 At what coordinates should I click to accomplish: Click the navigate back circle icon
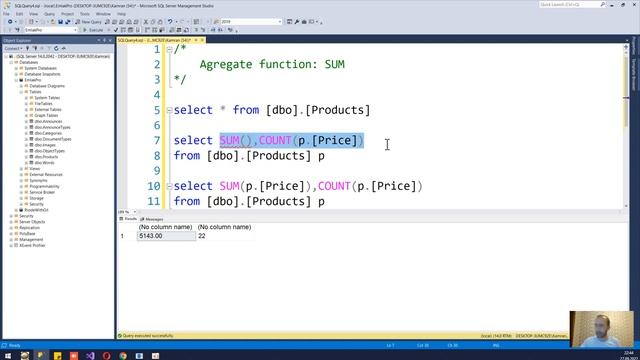10,22
